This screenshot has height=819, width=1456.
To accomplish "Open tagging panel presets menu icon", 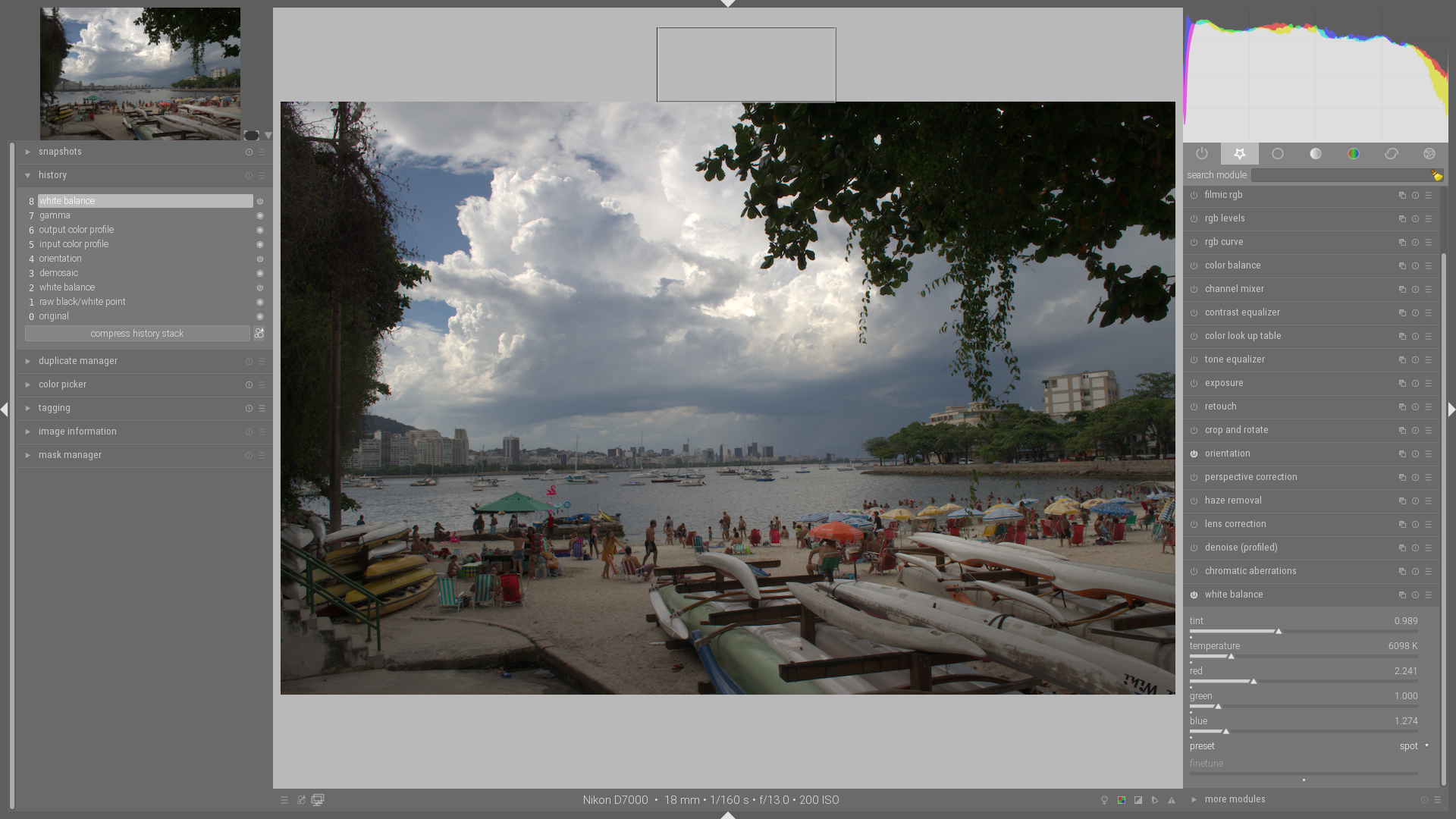I will pos(262,409).
